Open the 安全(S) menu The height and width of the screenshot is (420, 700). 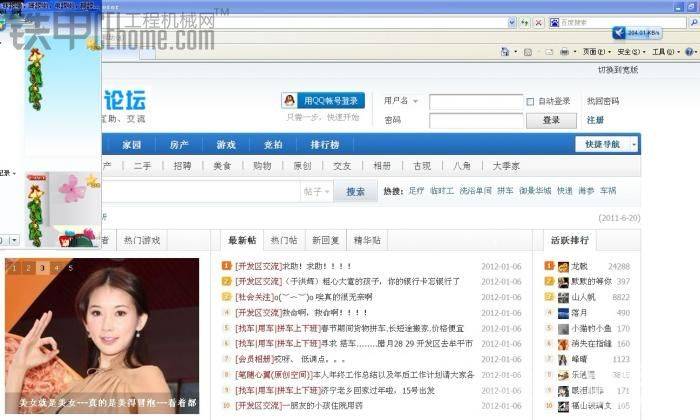[631, 52]
